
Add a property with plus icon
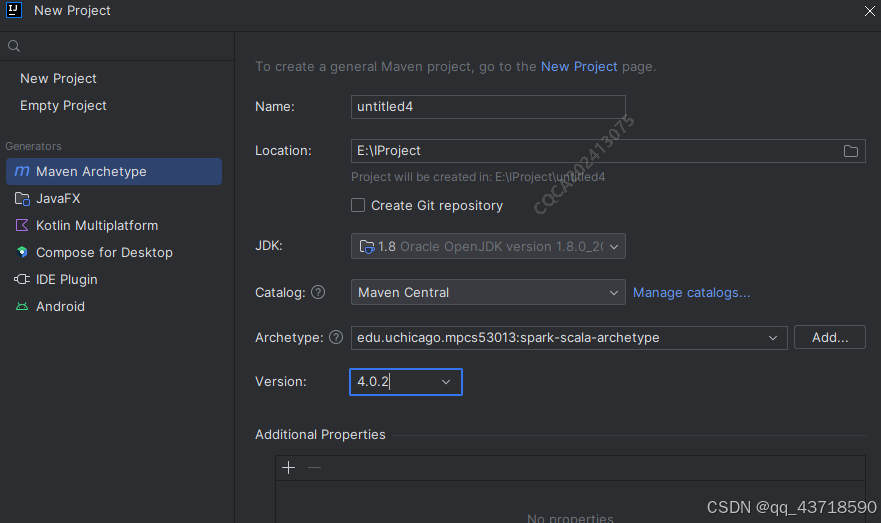[x=289, y=468]
